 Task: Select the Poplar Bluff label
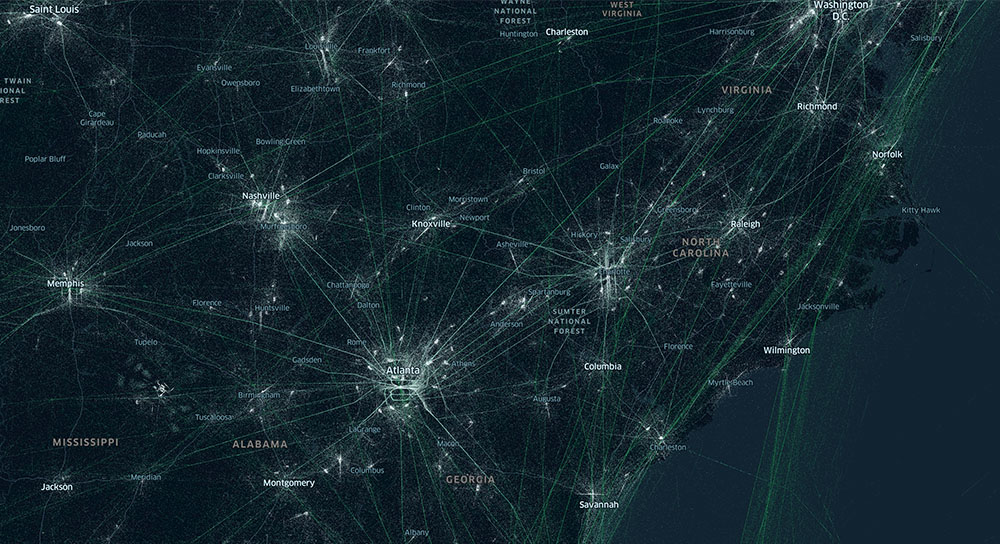tap(45, 159)
